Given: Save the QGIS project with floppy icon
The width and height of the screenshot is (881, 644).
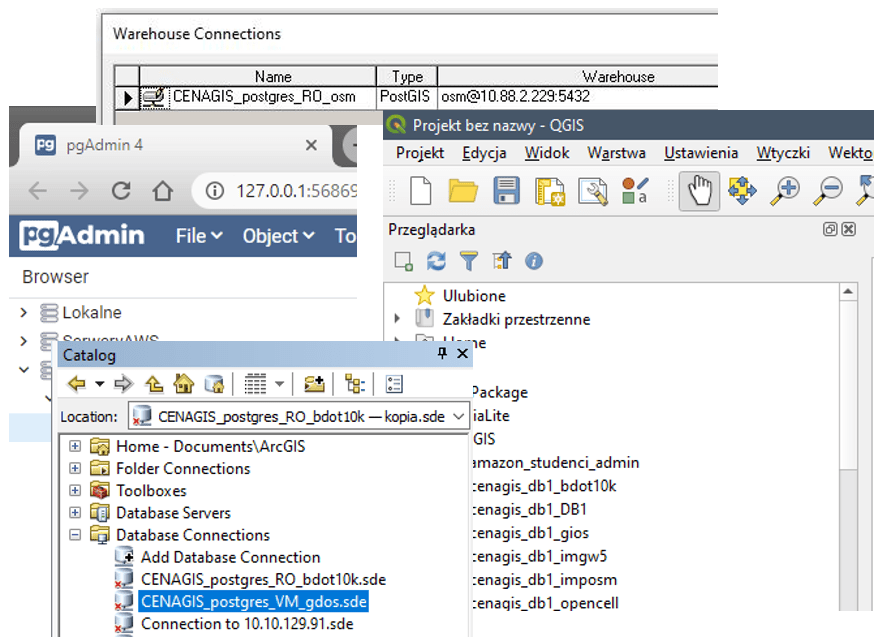Looking at the screenshot, I should click(506, 191).
